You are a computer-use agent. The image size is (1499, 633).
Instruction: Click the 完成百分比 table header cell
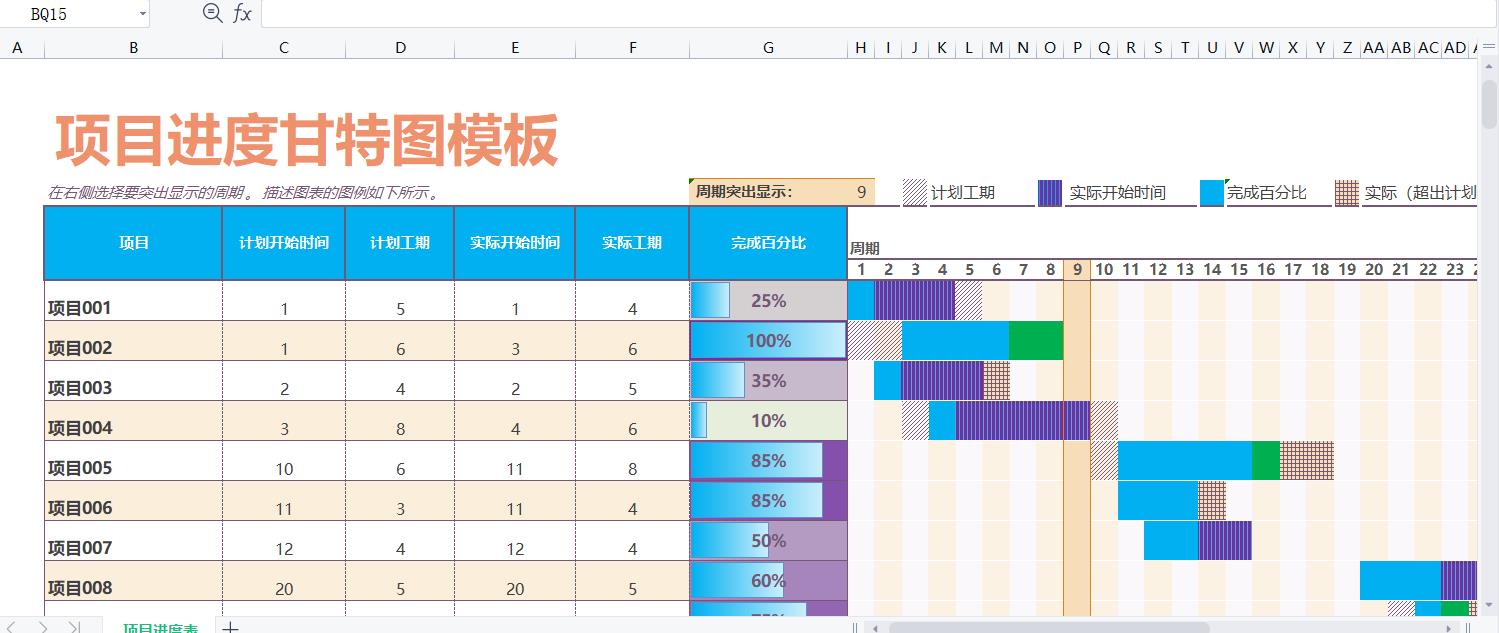click(767, 243)
